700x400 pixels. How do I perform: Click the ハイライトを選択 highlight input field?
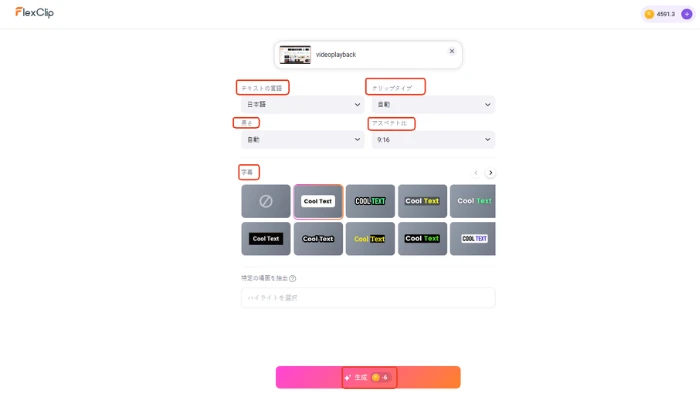368,298
